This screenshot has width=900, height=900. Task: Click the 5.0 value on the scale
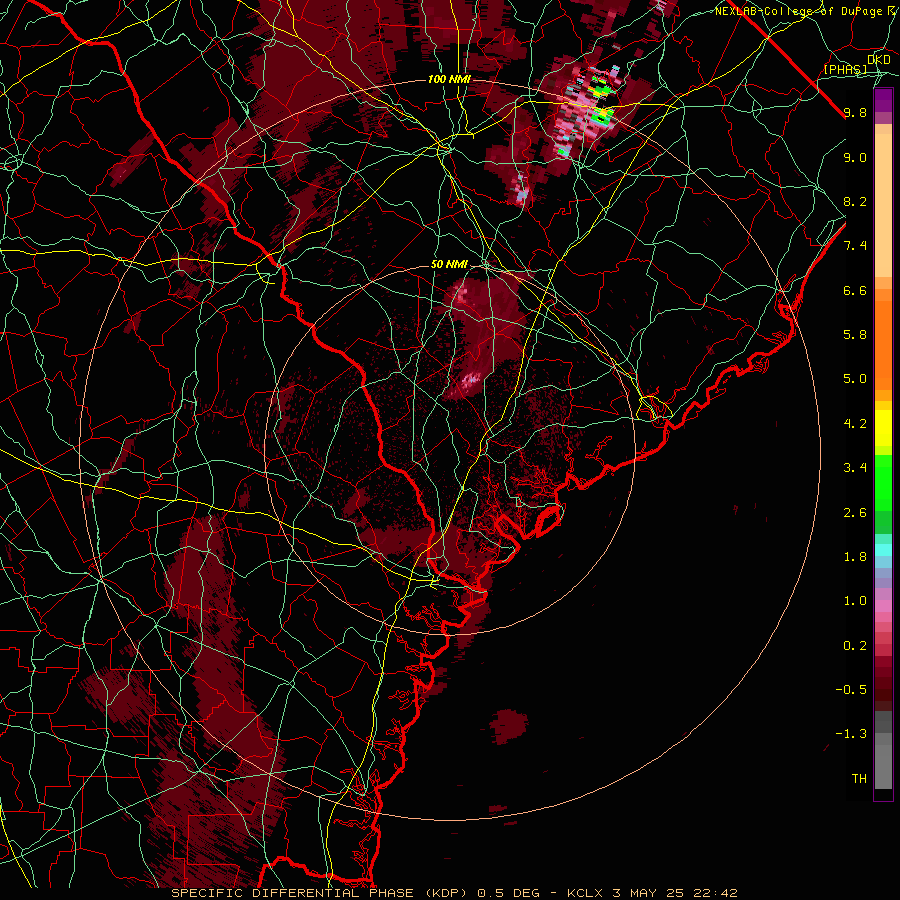pyautogui.click(x=855, y=379)
